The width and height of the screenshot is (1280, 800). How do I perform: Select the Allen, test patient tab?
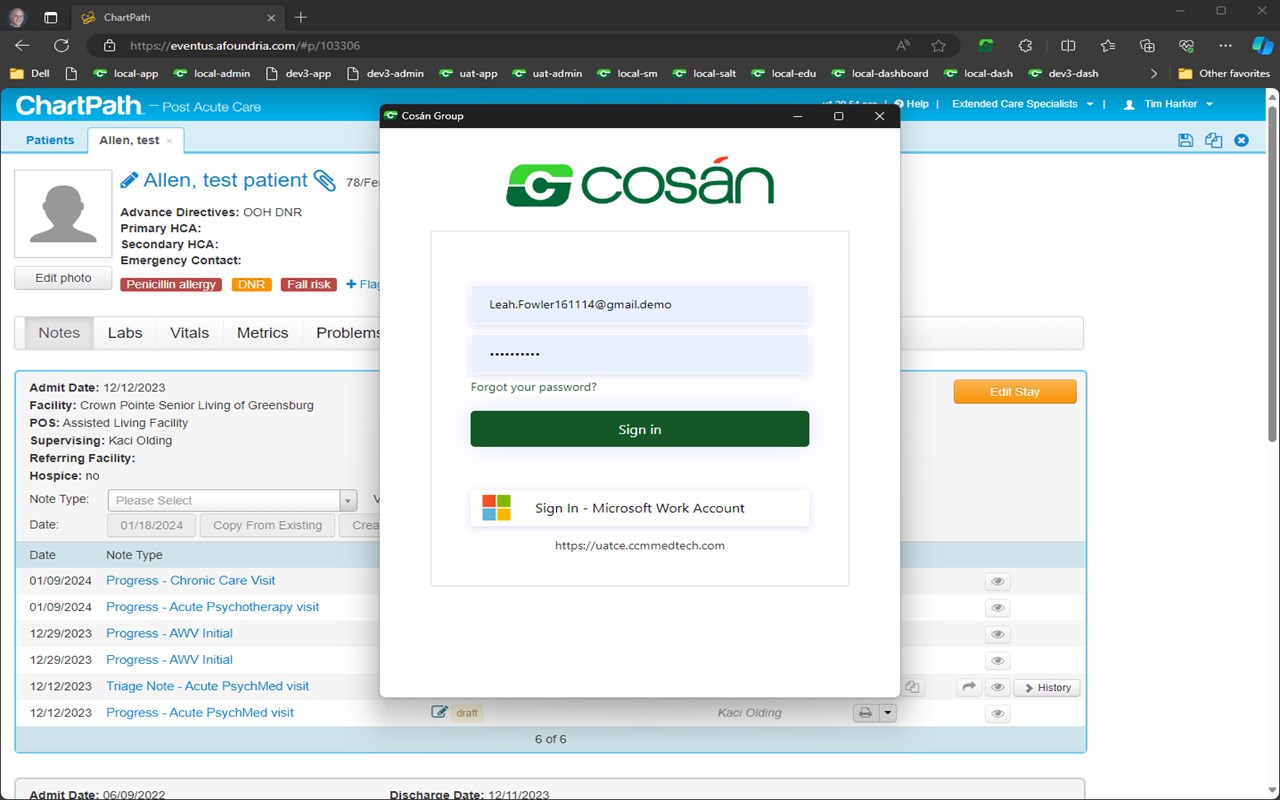(x=135, y=140)
